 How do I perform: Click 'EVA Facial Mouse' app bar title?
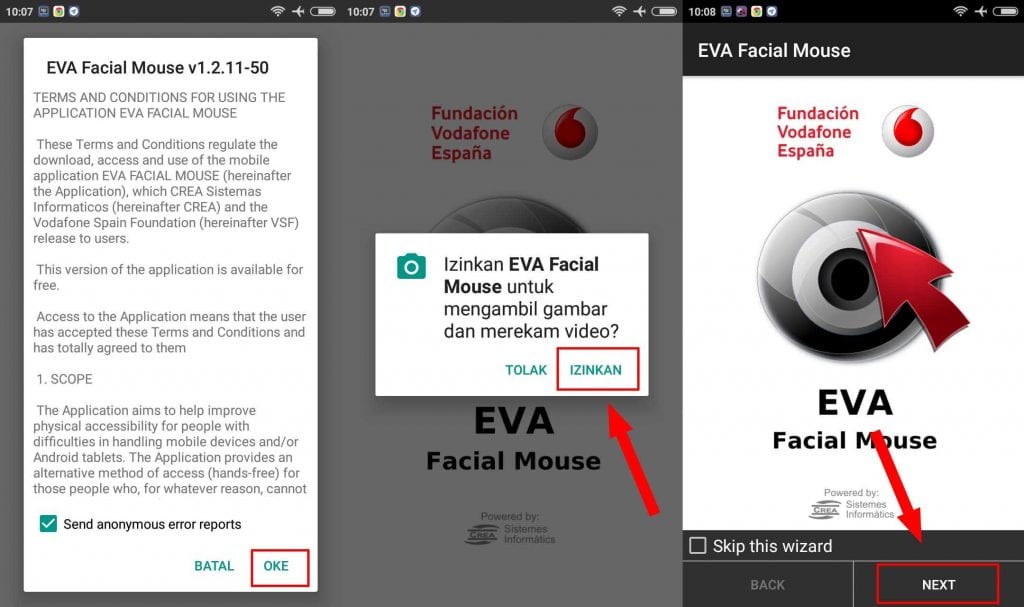[774, 50]
